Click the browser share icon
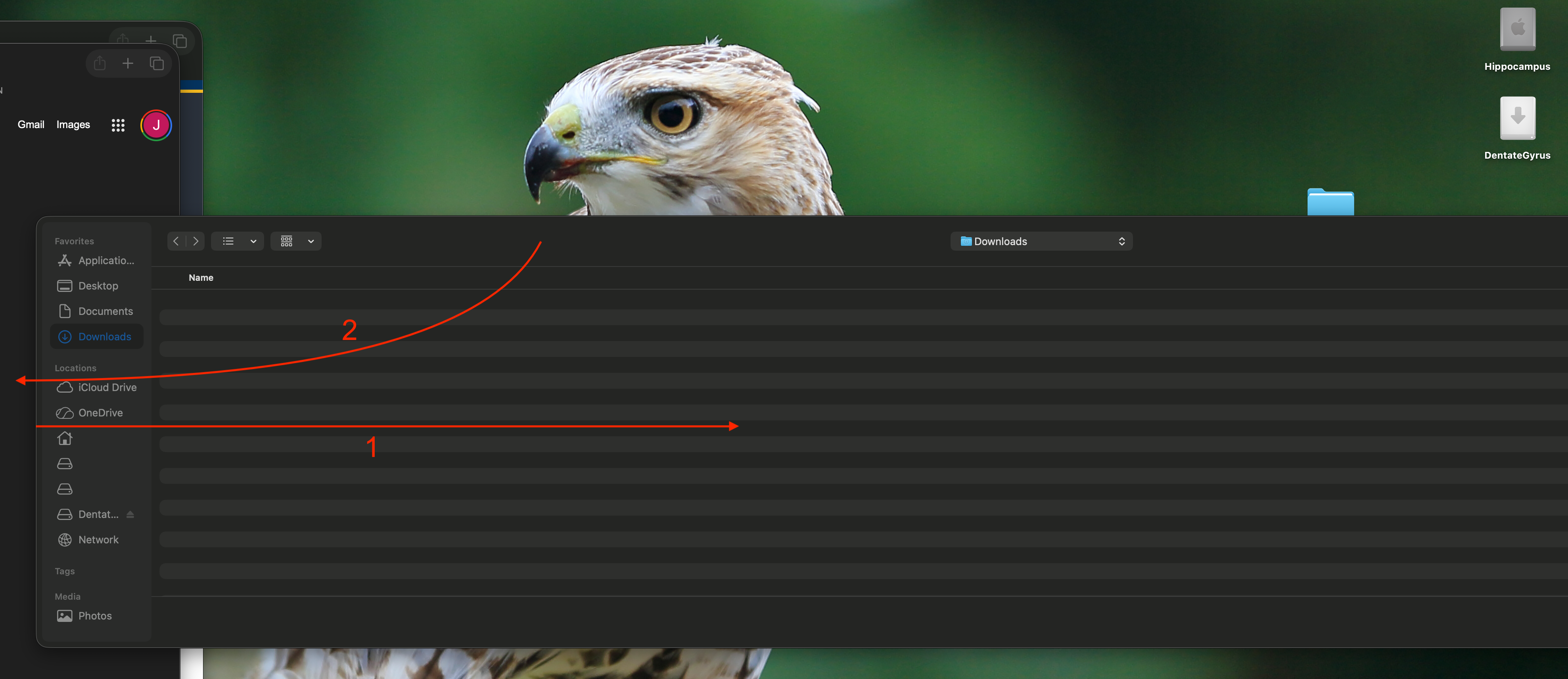The height and width of the screenshot is (679, 1568). [x=100, y=63]
